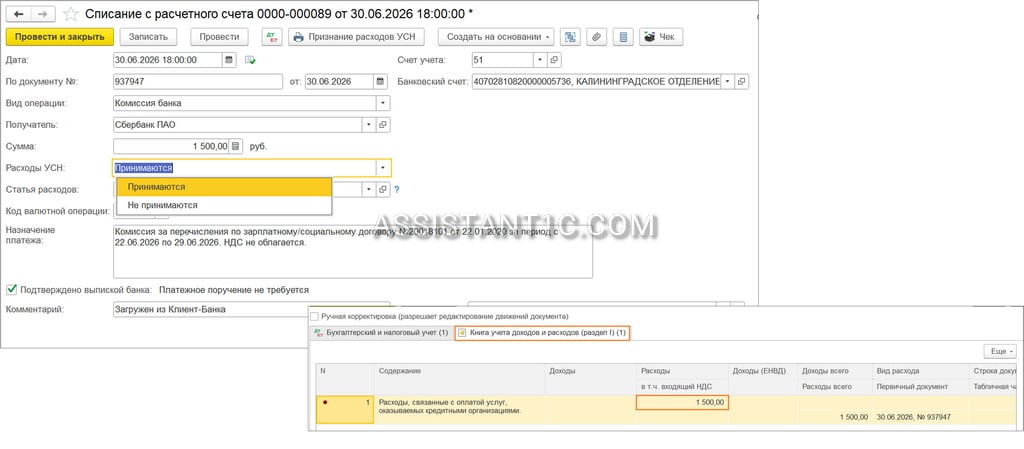Click the Провести button
The image size is (1024, 449).
[219, 37]
